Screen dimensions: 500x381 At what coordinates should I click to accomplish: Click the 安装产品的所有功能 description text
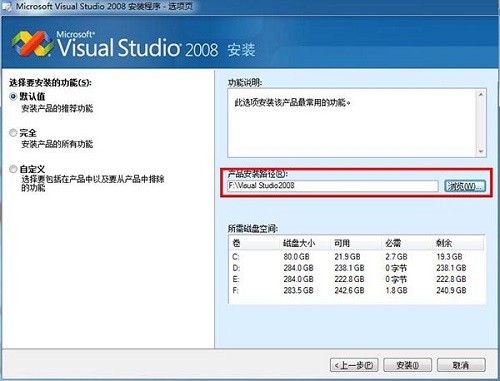coord(57,144)
